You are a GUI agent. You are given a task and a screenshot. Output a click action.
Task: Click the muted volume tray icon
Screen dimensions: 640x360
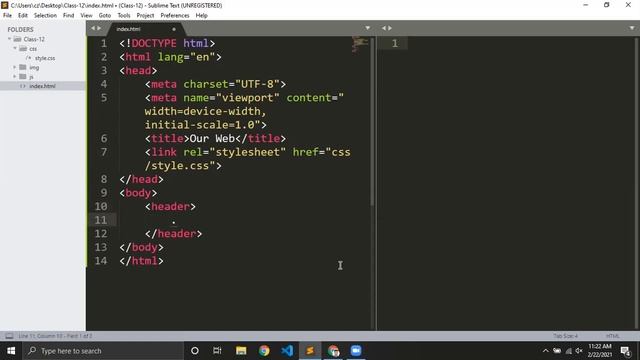tap(579, 351)
